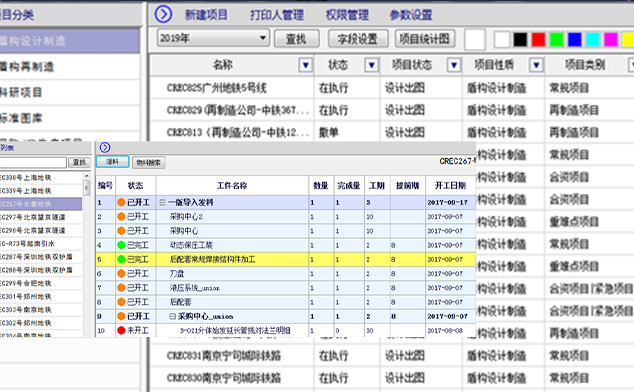The height and width of the screenshot is (392, 634).
Task: Select the R73号越南引水 project in the list
Action: [x=41, y=244]
